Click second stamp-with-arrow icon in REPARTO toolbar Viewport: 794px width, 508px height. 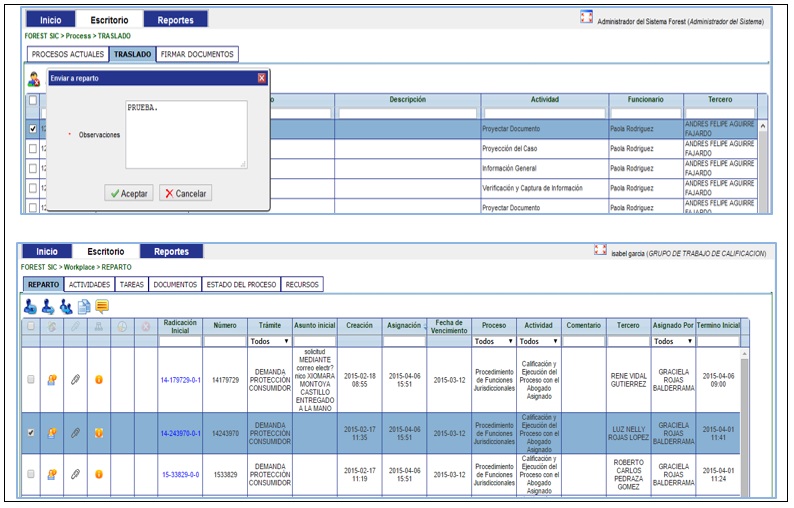coord(48,307)
